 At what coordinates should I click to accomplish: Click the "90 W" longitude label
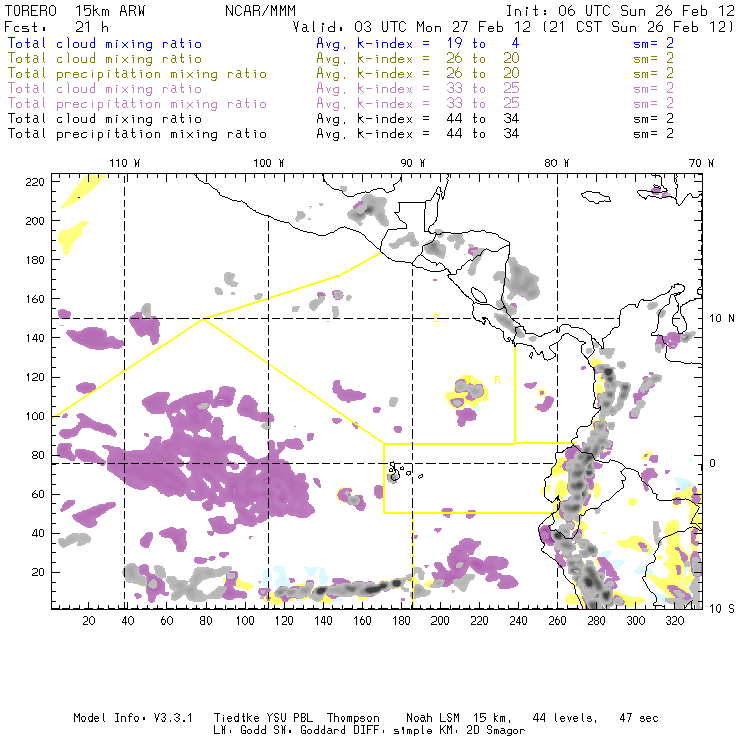[x=412, y=163]
